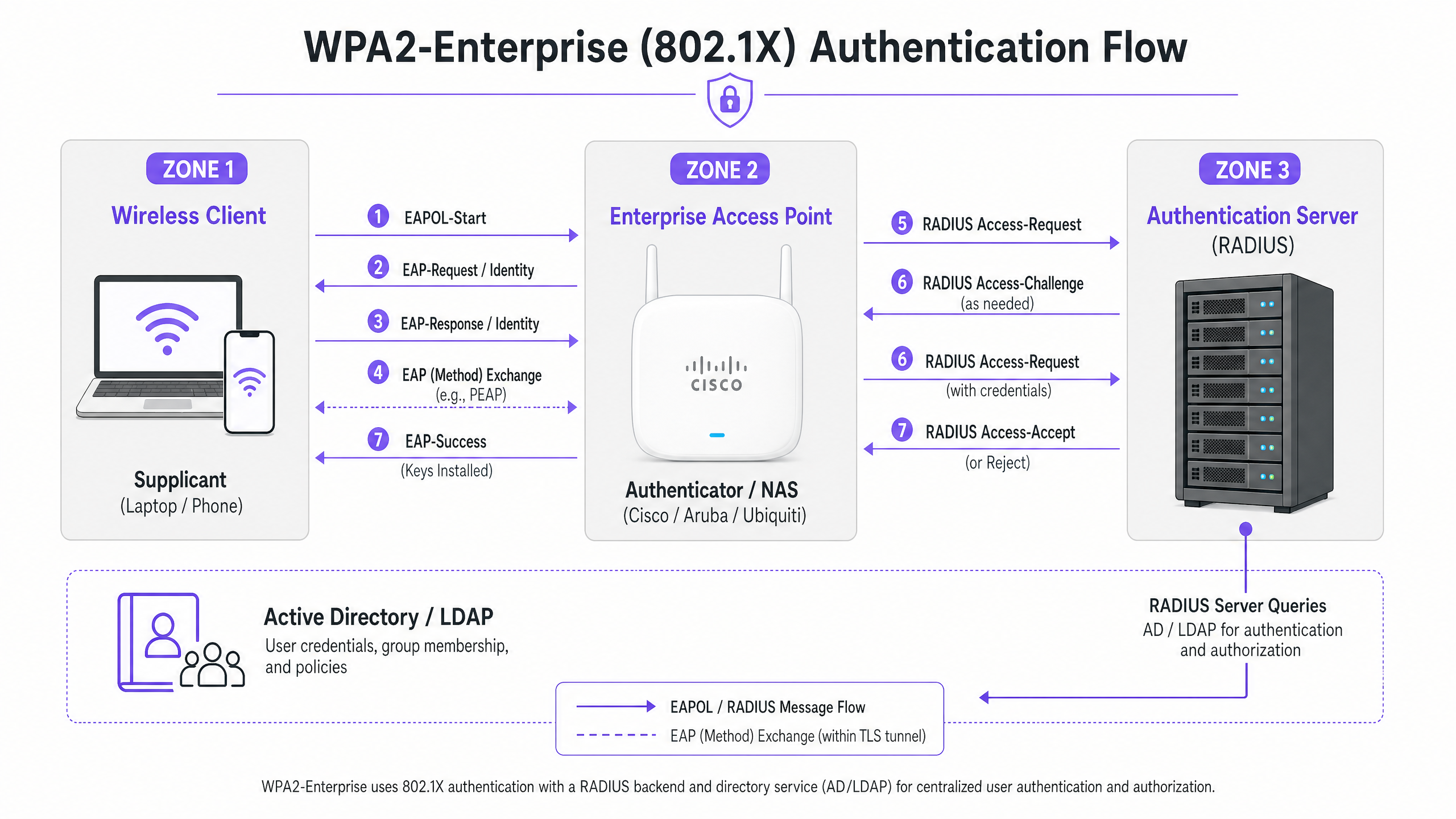
Task: Click the Active Directory / LDAP title text
Action: tap(378, 617)
